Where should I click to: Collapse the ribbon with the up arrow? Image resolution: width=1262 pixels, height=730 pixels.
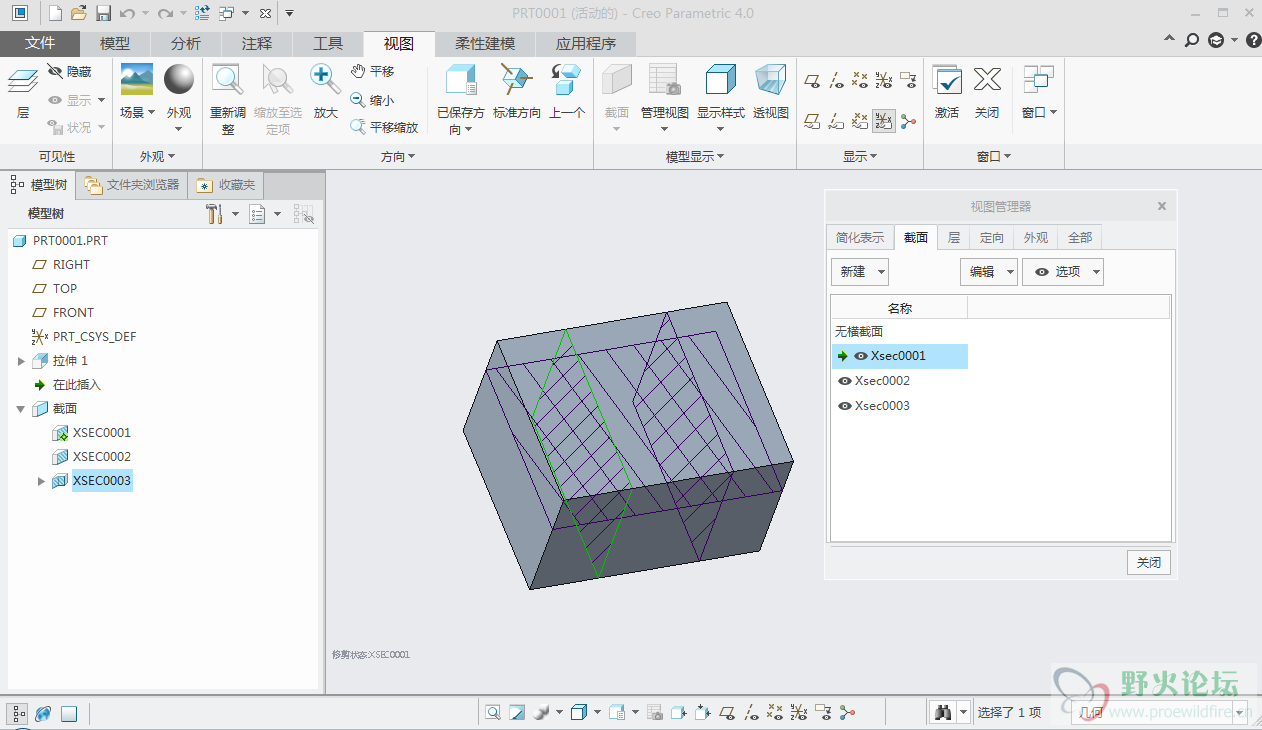tap(1170, 40)
